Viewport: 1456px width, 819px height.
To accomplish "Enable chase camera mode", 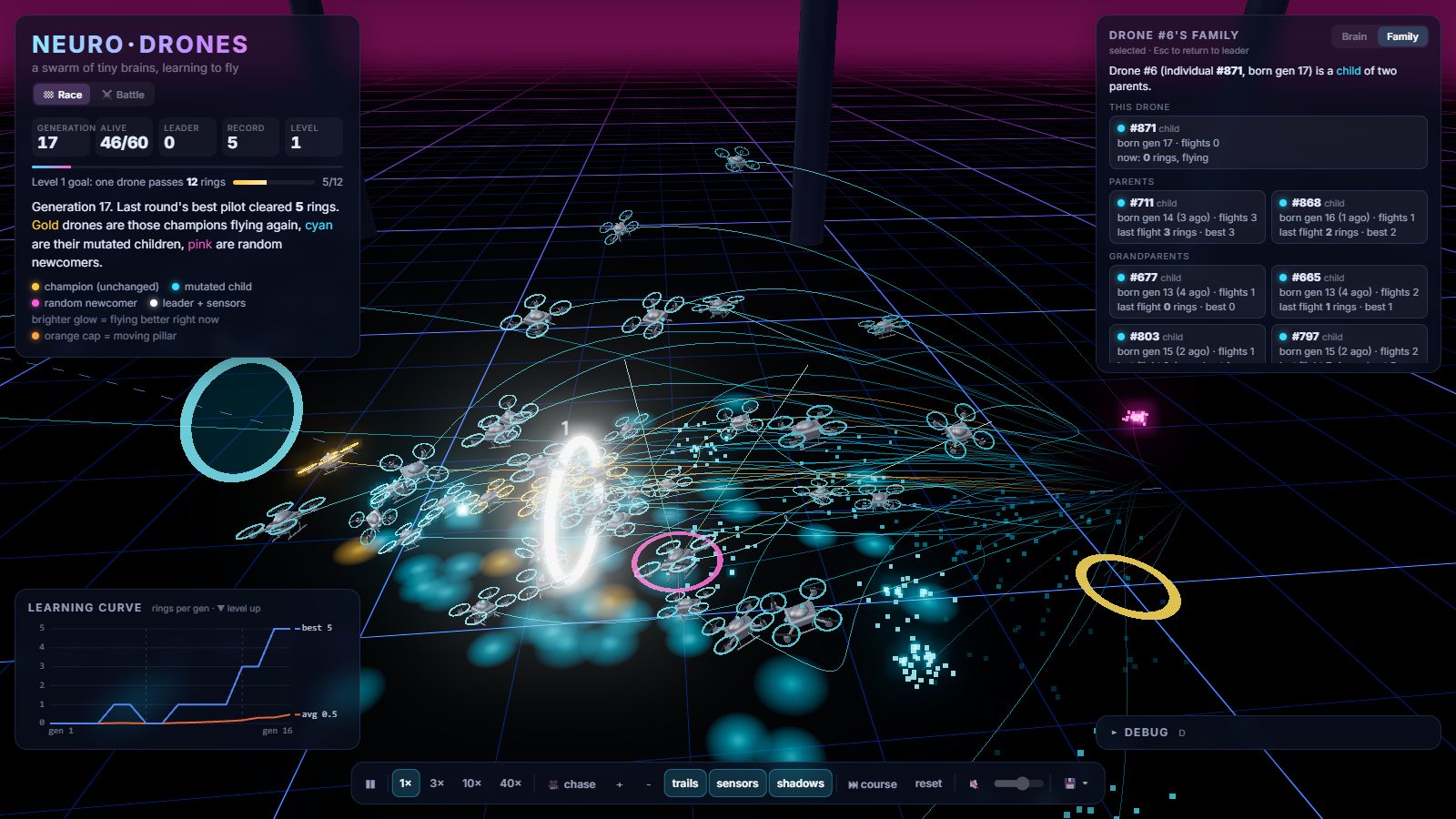I will (x=572, y=784).
